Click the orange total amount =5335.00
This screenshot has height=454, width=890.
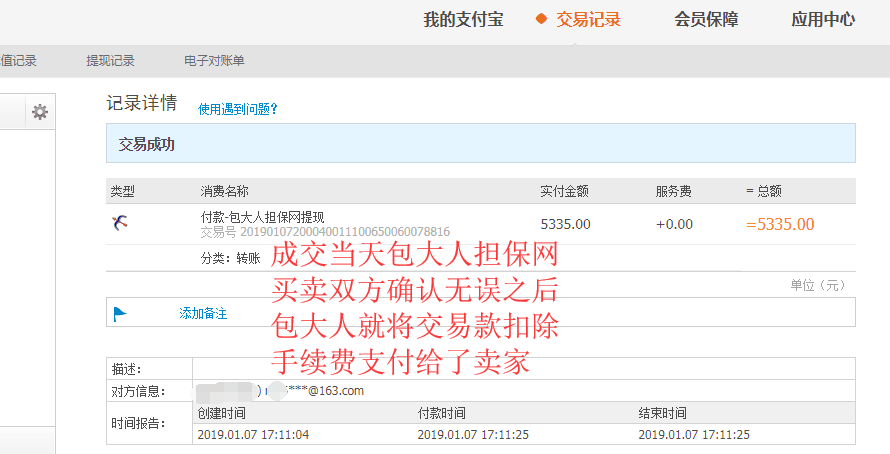pyautogui.click(x=780, y=224)
